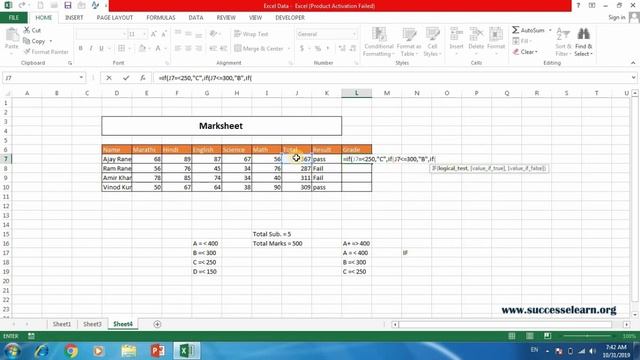The width and height of the screenshot is (640, 360).
Task: Open the file explorer folder on taskbar
Action: click(x=129, y=351)
